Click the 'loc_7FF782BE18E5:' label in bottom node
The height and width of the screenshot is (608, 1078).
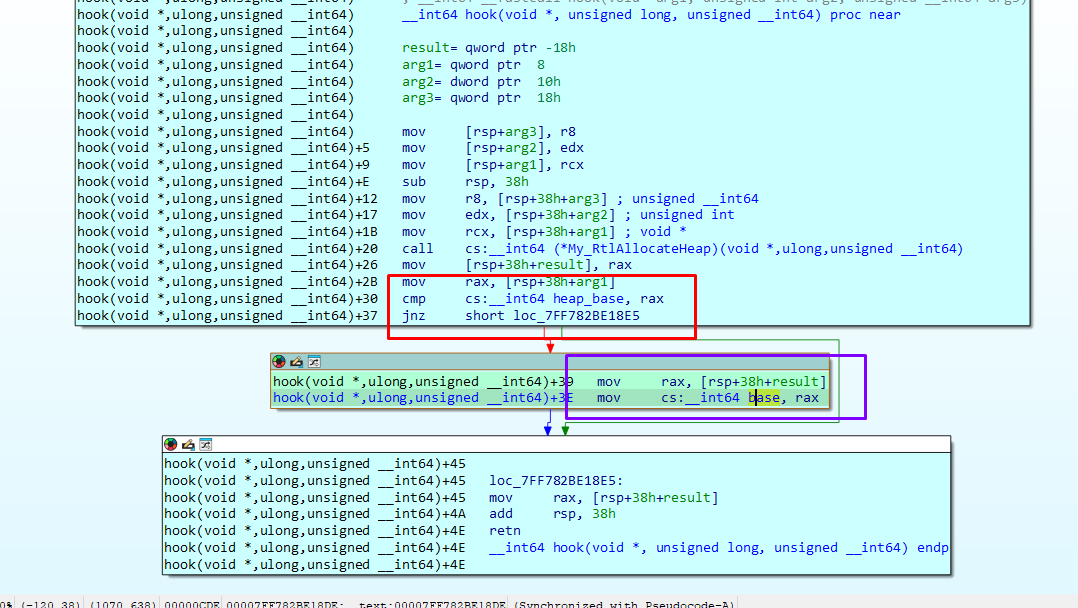(x=556, y=481)
